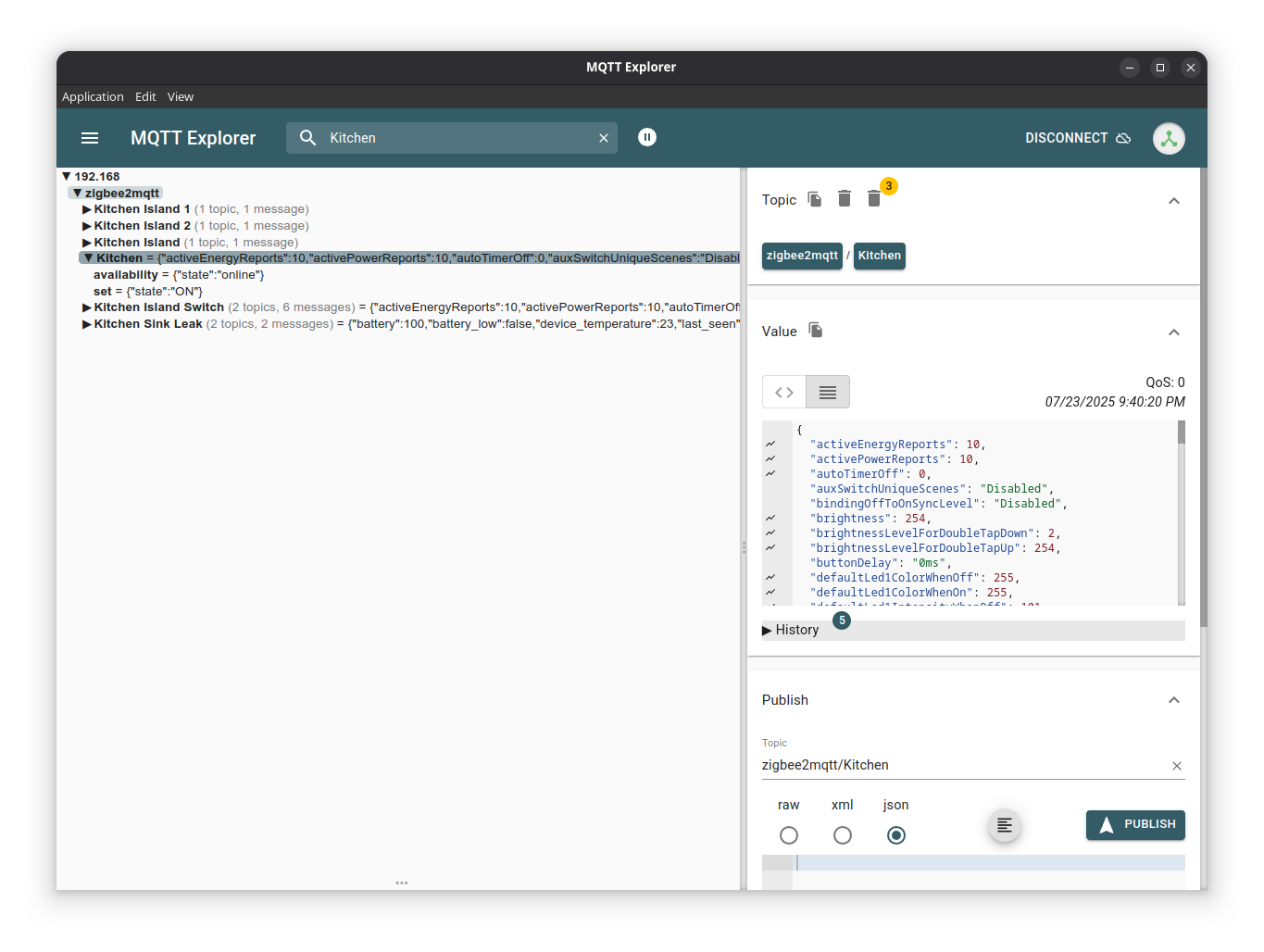Image resolution: width=1264 pixels, height=952 pixels.
Task: Click the connection status avatar icon
Action: click(x=1169, y=138)
